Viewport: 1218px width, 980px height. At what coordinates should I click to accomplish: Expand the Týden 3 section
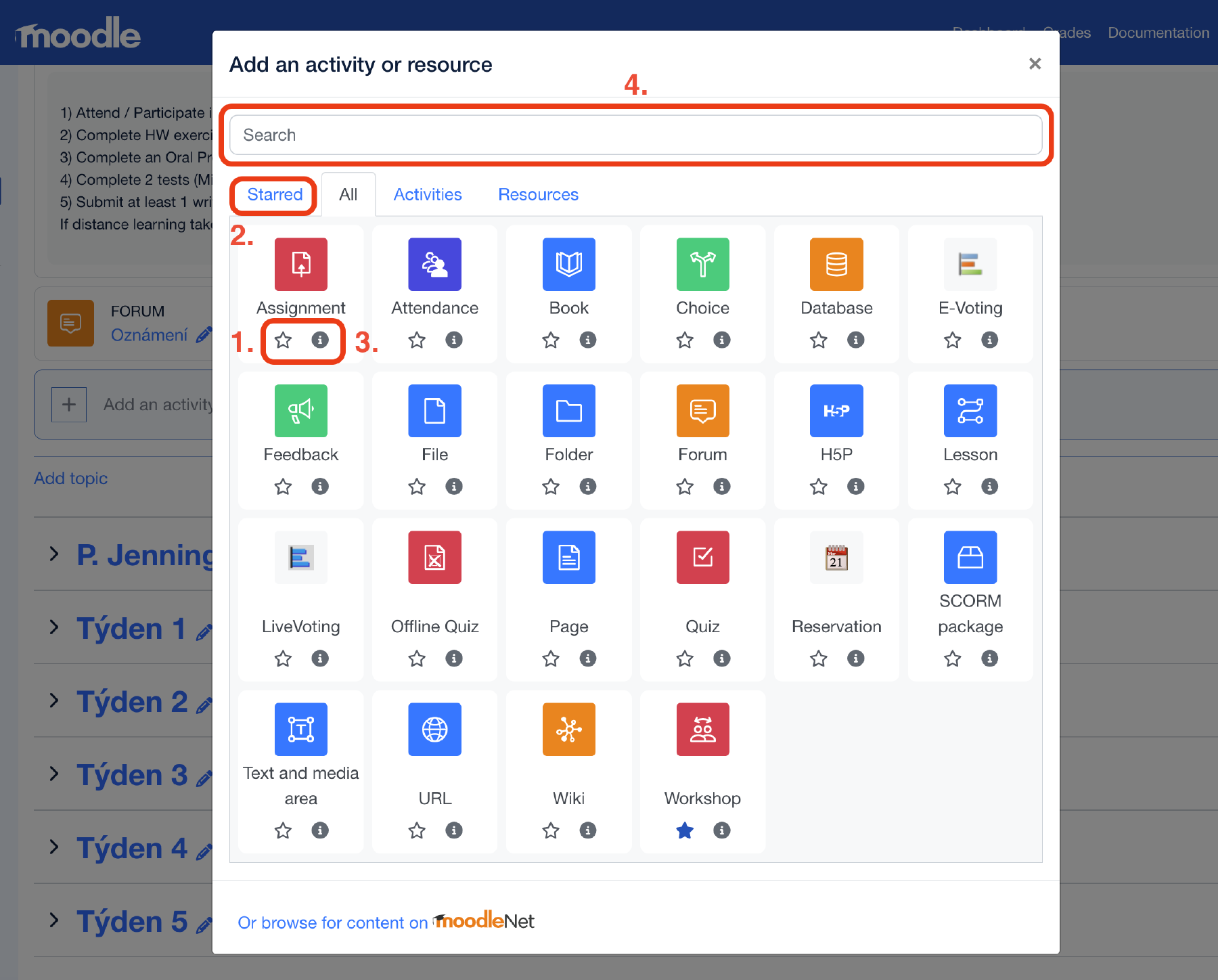point(54,774)
